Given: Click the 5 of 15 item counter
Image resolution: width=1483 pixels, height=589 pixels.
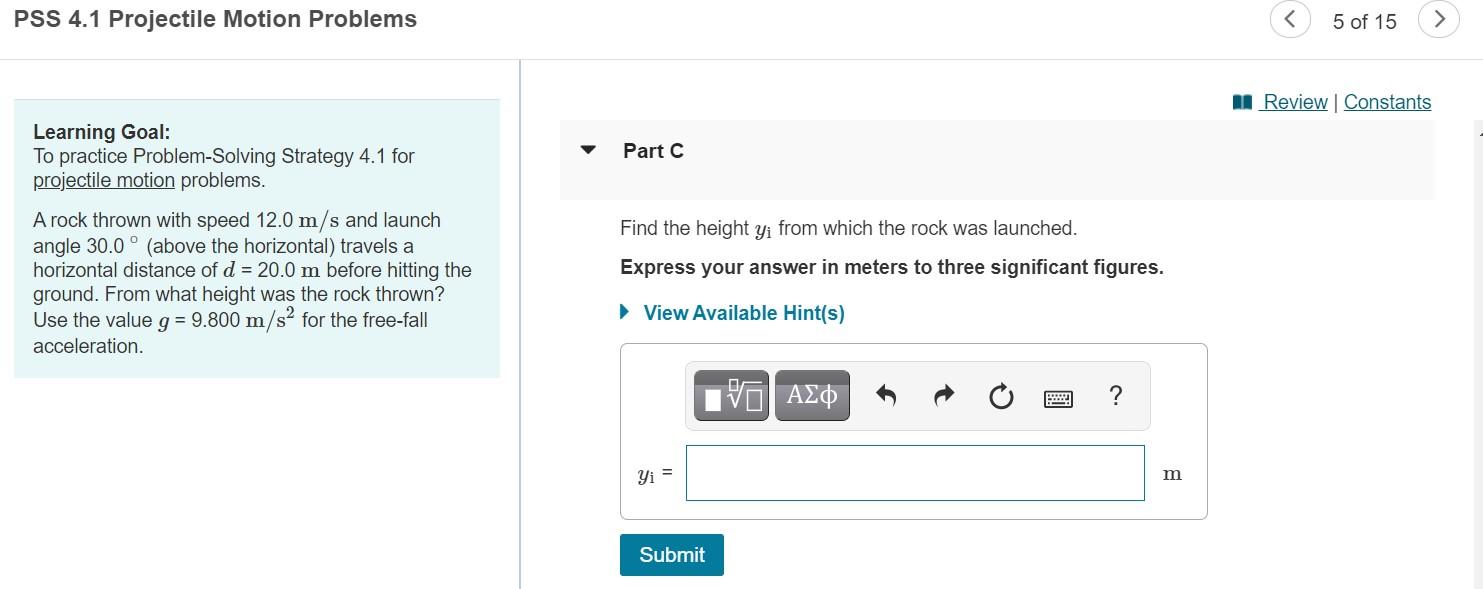Looking at the screenshot, I should [x=1364, y=20].
